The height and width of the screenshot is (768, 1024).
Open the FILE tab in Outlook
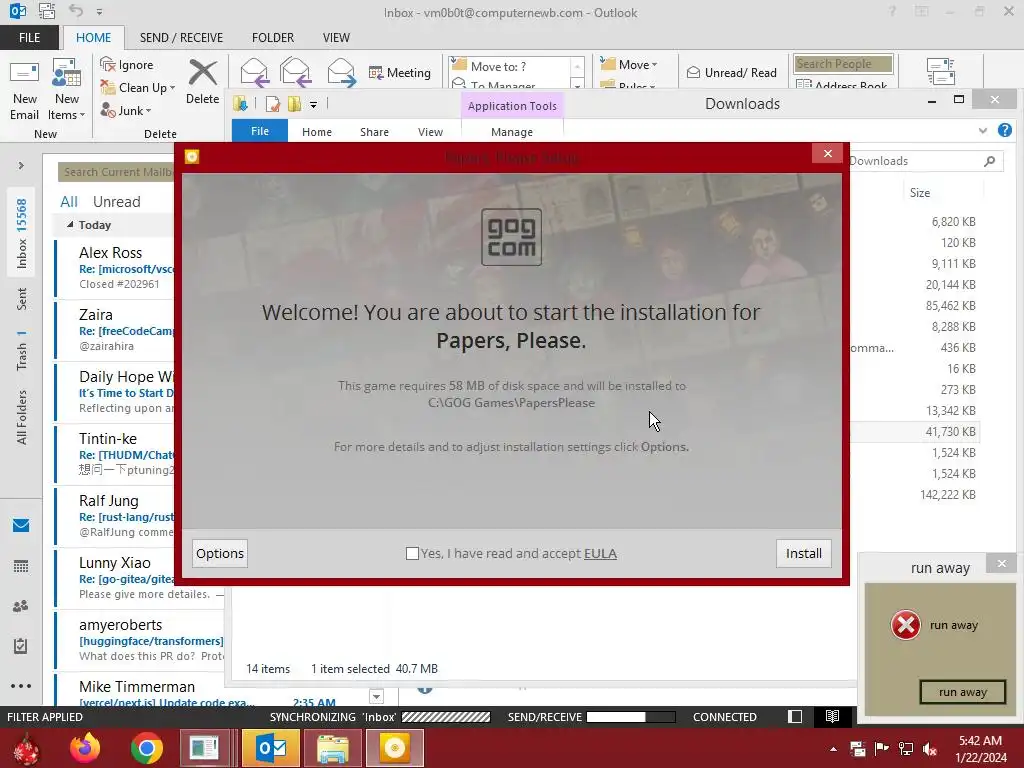29,38
